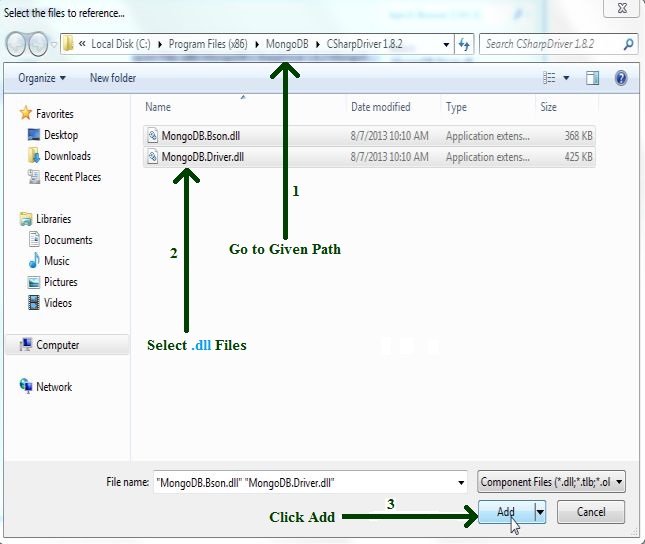
Task: Open Downloads in the navigation pane
Action: (67, 156)
